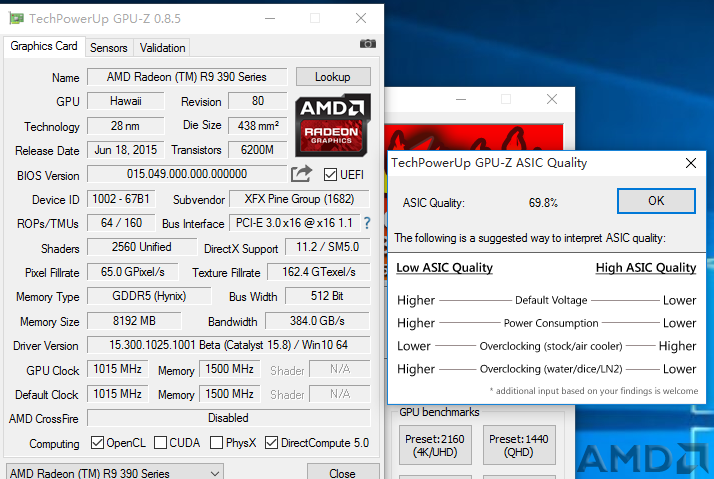This screenshot has height=479, width=714.
Task: Switch to the Sensors tab
Action: point(109,48)
